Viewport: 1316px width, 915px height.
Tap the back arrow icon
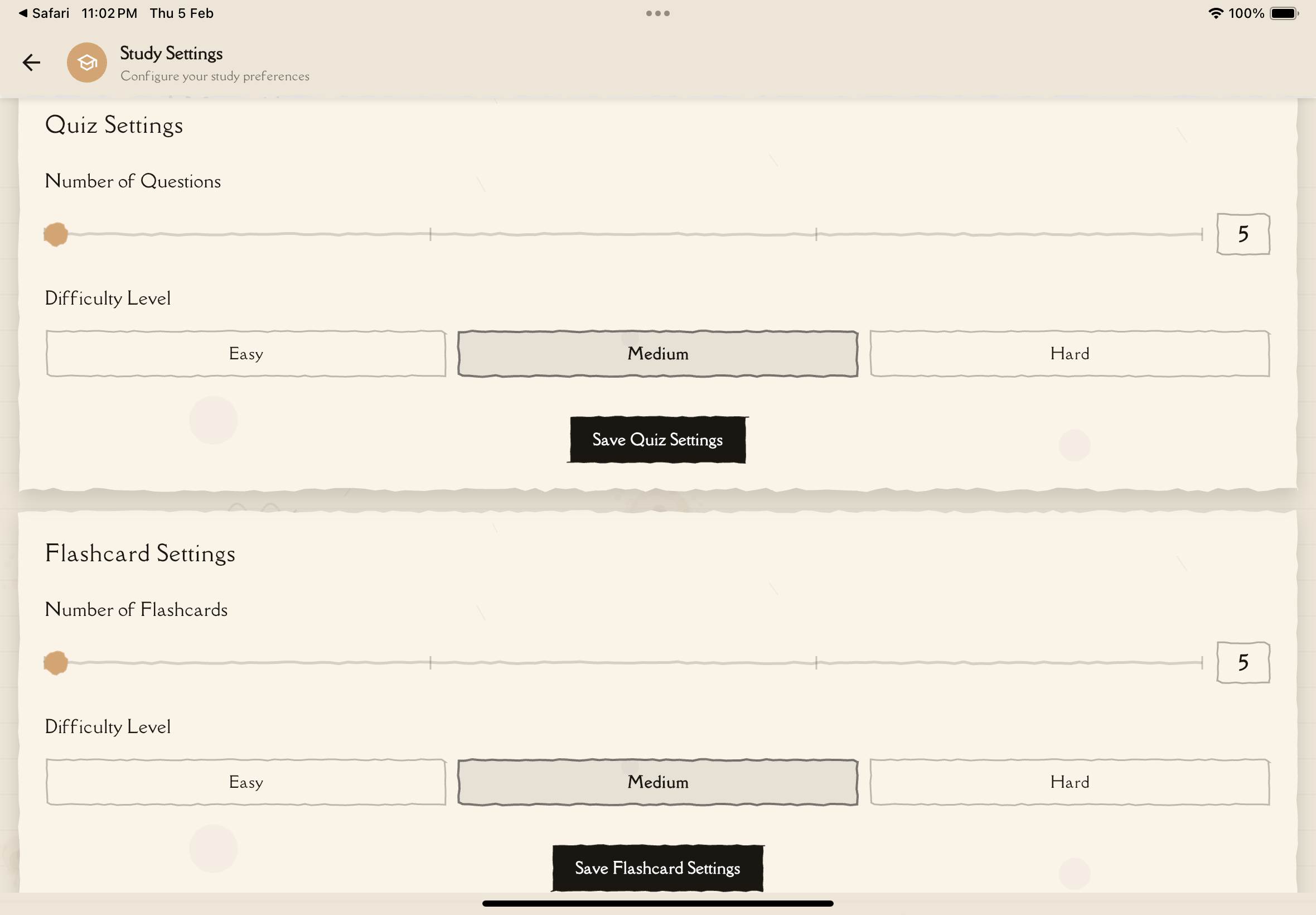tap(32, 62)
